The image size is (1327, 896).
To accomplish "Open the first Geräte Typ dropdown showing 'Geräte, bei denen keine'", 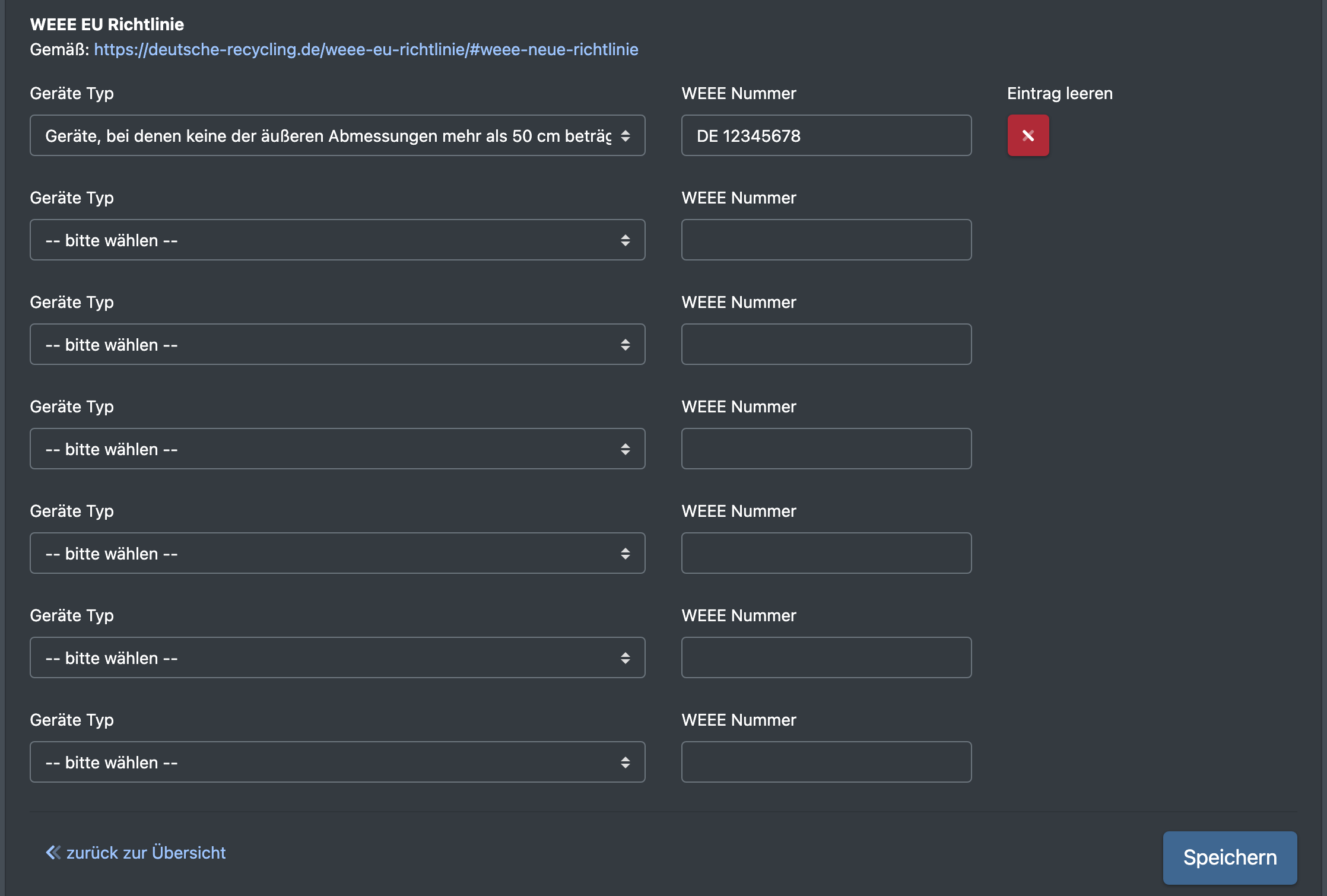I will coord(337,135).
